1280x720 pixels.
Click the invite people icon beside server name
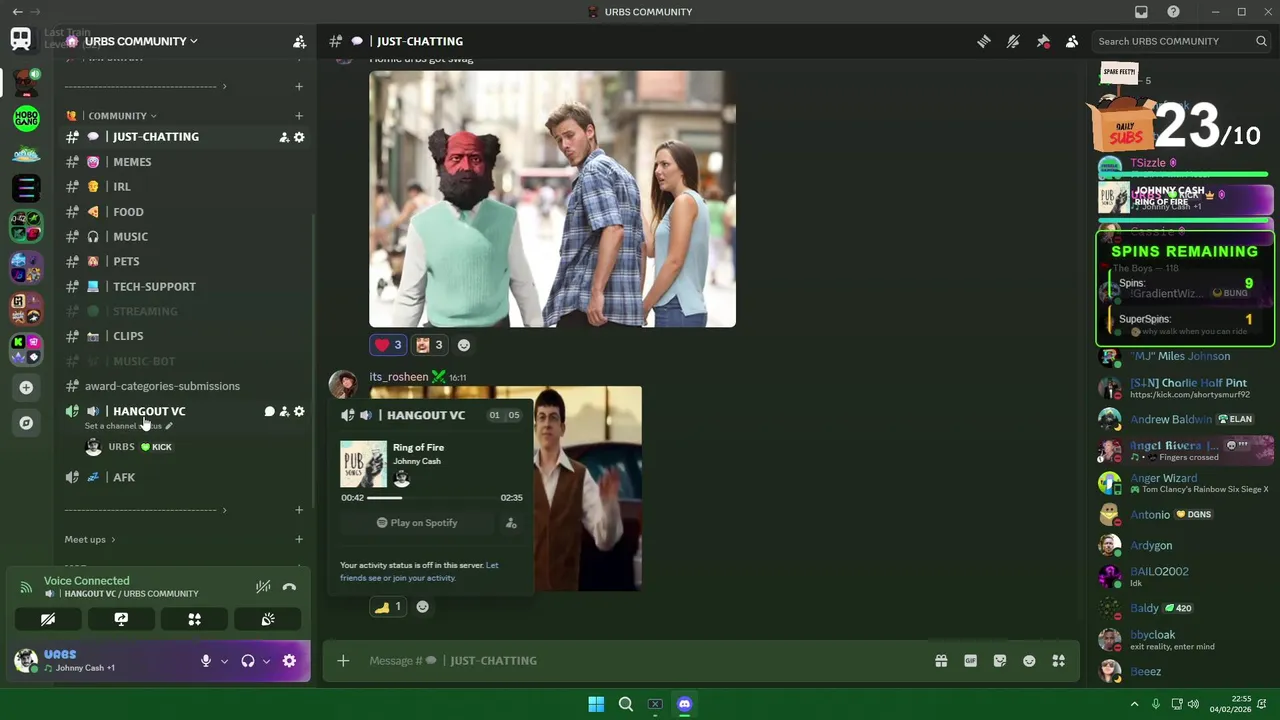(299, 41)
